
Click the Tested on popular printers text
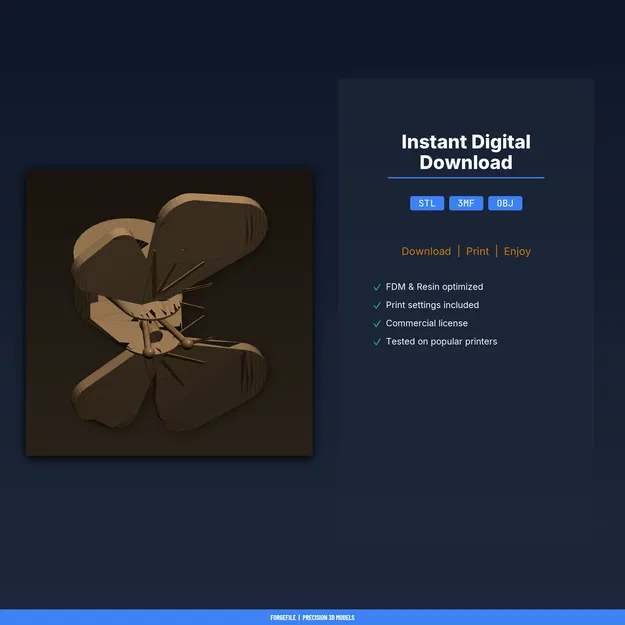[x=441, y=342]
